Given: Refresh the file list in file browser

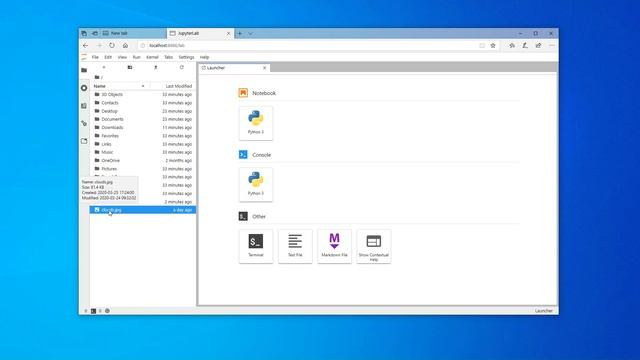Looking at the screenshot, I should pyautogui.click(x=182, y=67).
